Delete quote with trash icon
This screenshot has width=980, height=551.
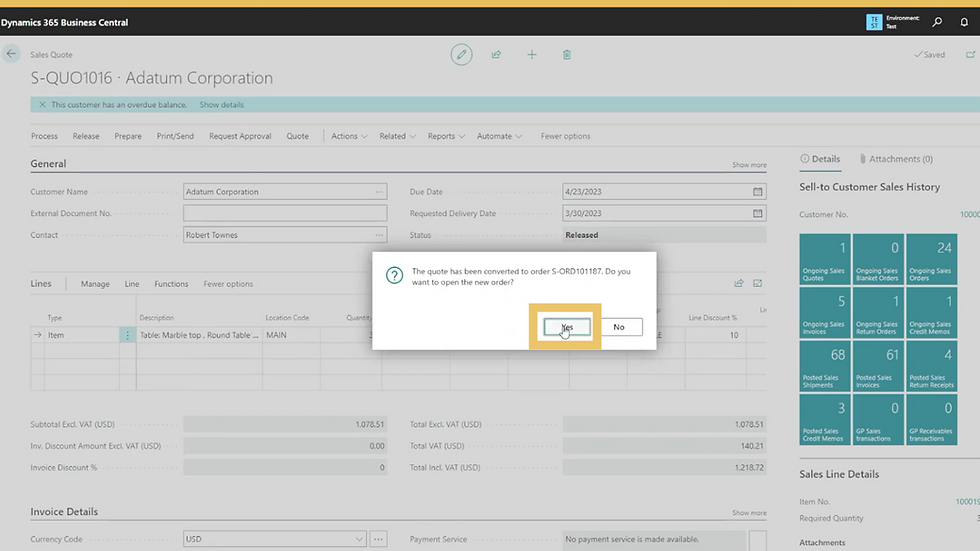566,54
